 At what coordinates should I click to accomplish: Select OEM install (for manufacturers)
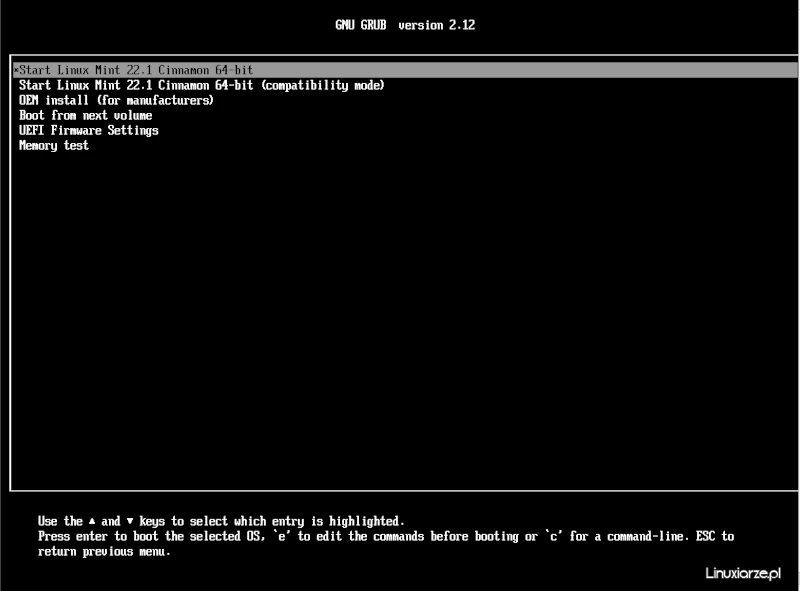116,100
